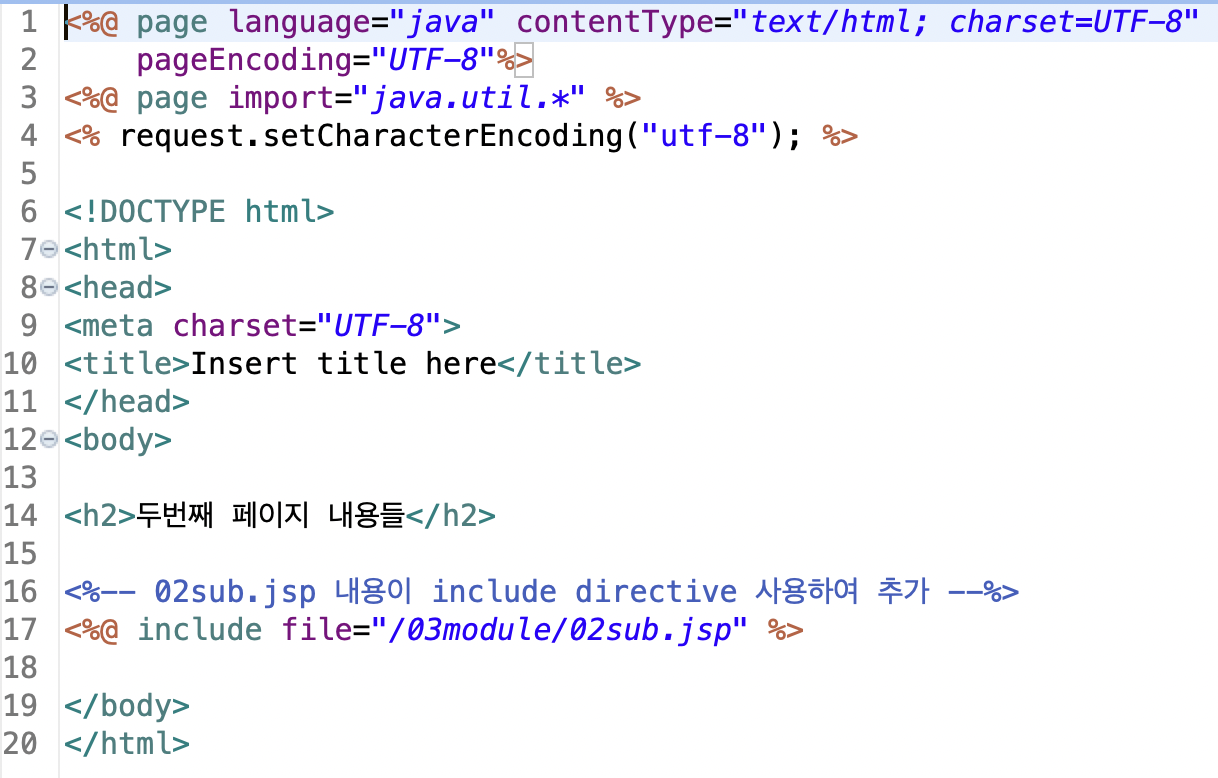Place cursor in pageEncoding="UTF-8" on line 2
This screenshot has width=1218, height=778.
[x=317, y=60]
